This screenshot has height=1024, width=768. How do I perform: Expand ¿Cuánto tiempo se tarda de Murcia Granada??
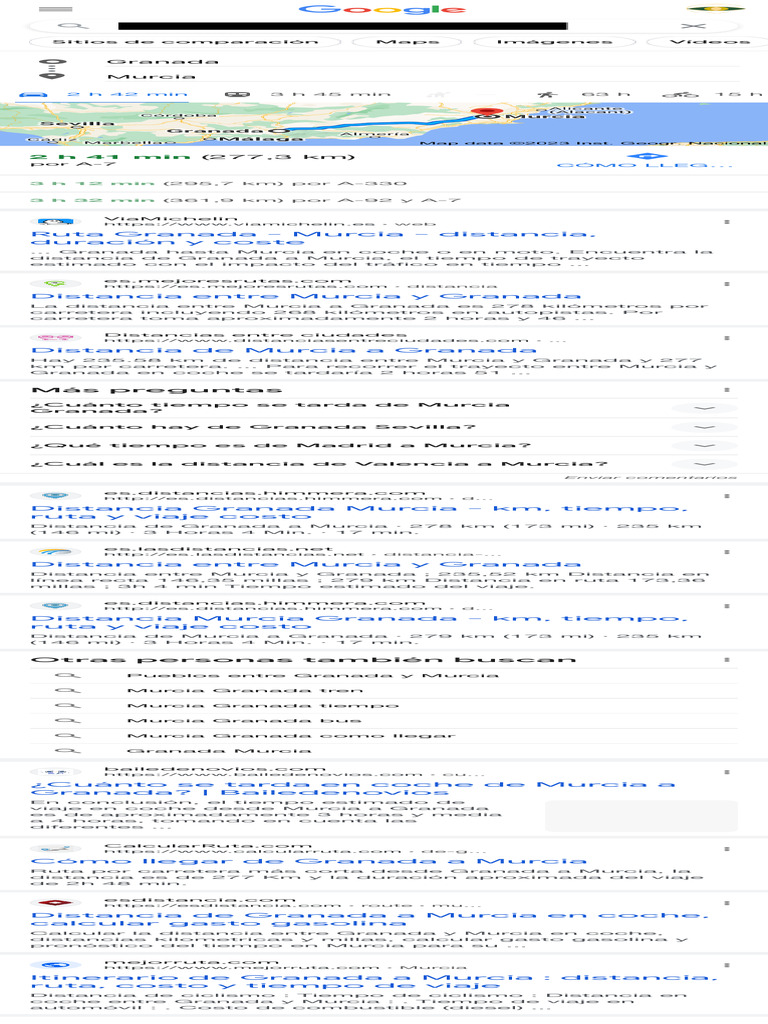coord(384,408)
